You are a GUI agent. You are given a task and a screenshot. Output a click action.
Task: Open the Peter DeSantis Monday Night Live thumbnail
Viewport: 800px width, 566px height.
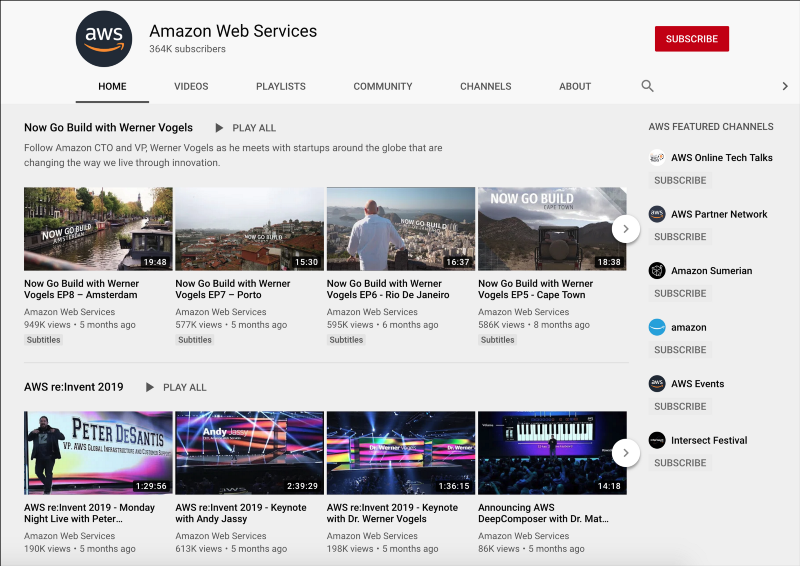98,453
